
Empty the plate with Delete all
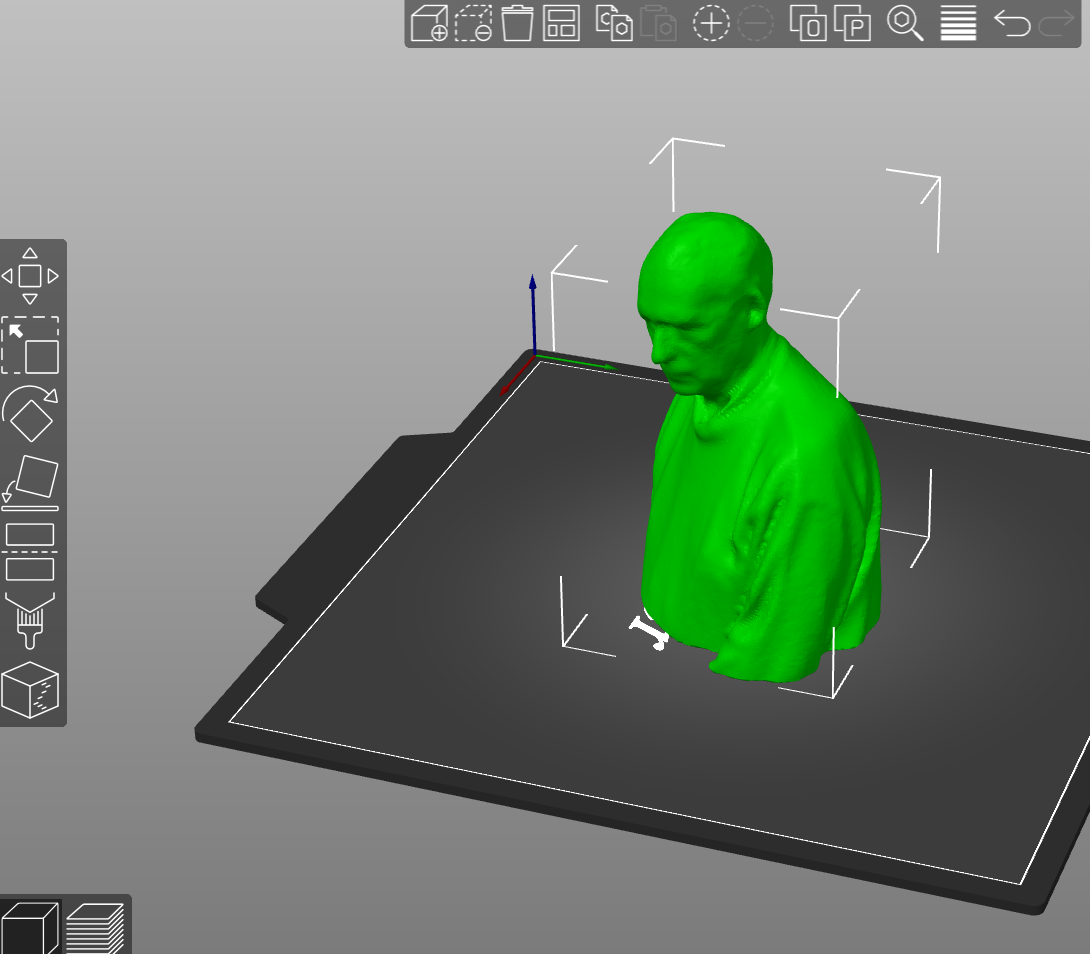pos(516,23)
